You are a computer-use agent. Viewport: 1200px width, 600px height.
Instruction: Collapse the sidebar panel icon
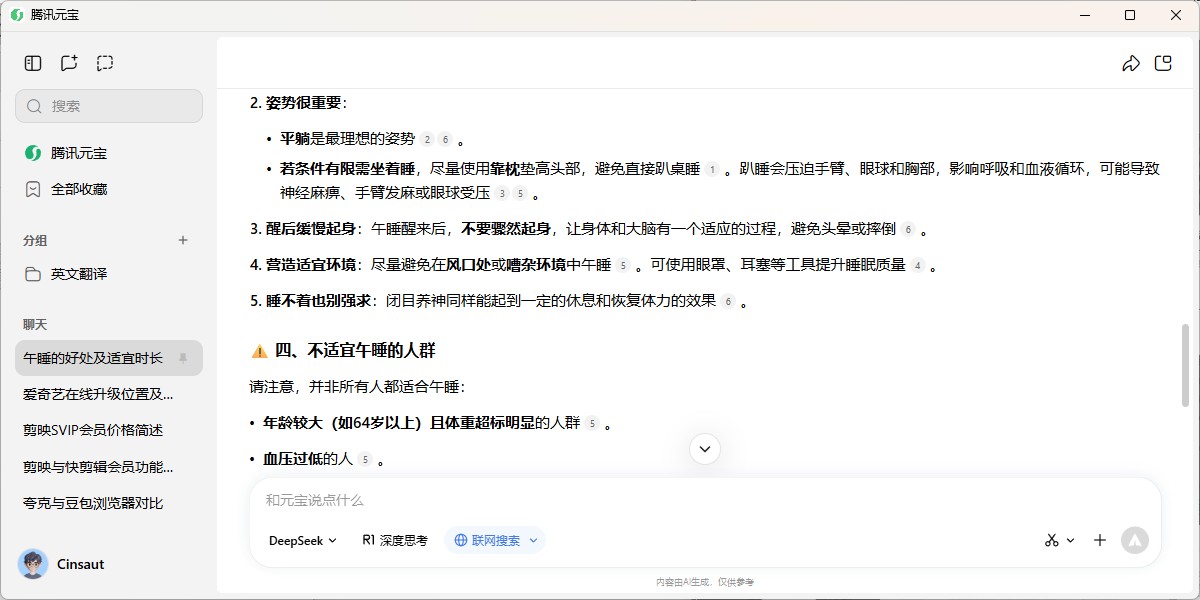(33, 63)
